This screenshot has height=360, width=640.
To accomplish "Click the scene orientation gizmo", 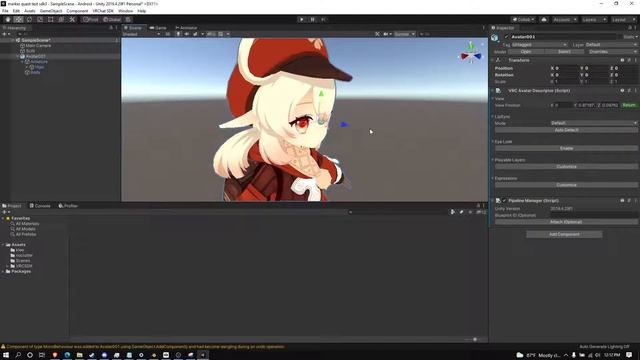I will [x=471, y=53].
